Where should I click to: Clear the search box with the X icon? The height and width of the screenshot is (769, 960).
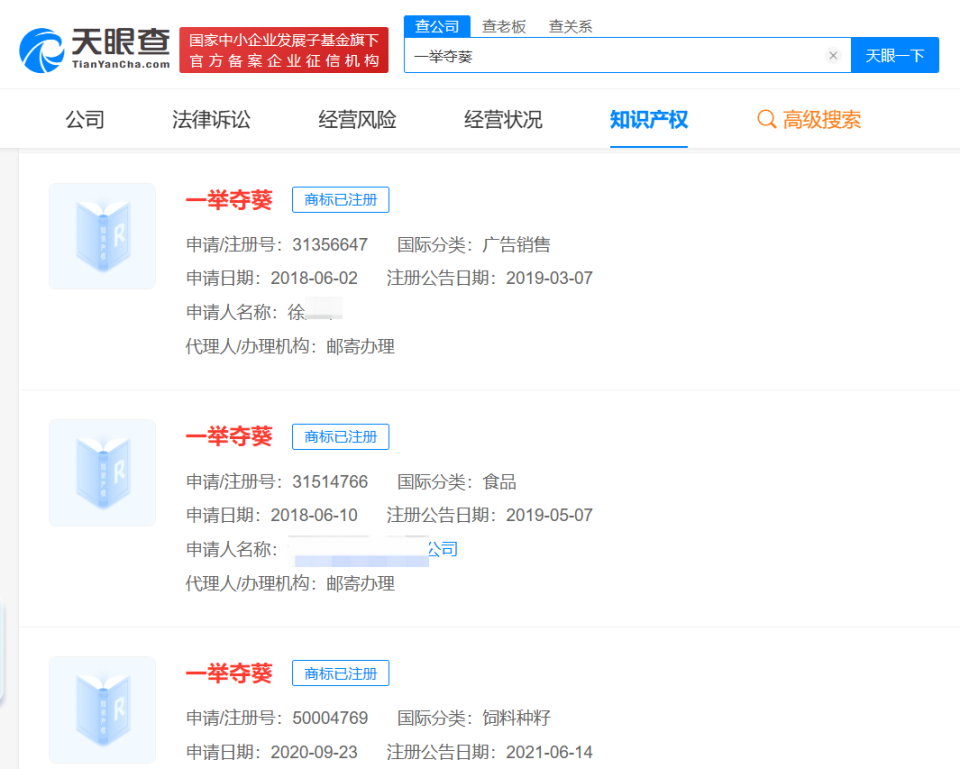[x=833, y=56]
